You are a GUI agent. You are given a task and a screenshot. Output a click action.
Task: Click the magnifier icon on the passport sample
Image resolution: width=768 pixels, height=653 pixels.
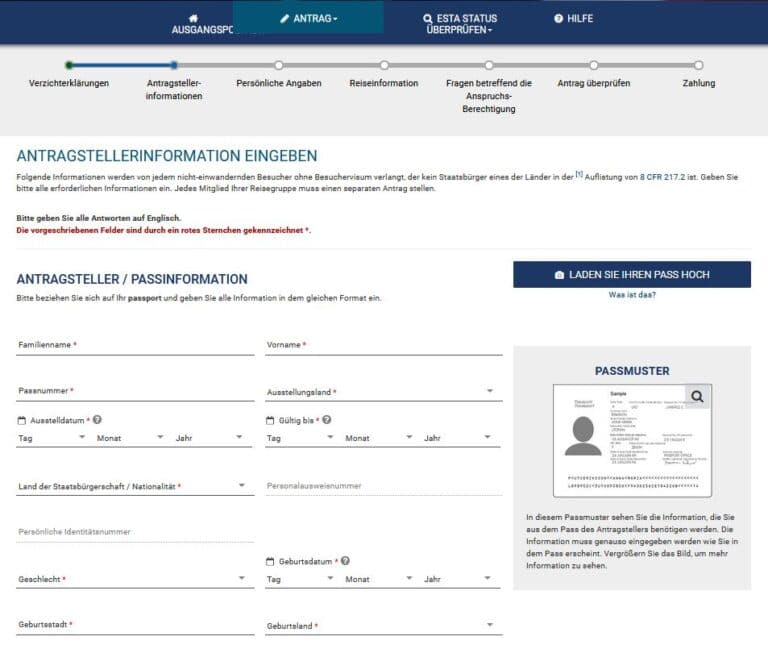(x=697, y=396)
